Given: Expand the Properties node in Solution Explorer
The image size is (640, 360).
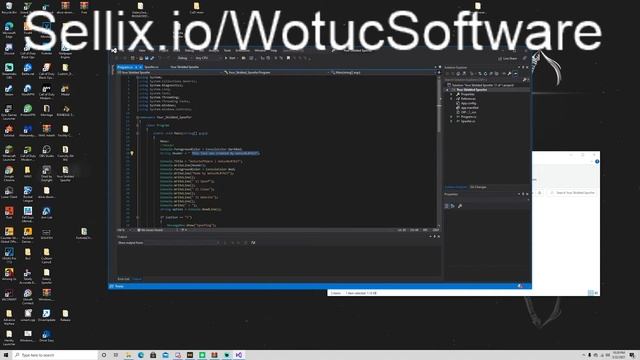Looking at the screenshot, I should pyautogui.click(x=451, y=94).
